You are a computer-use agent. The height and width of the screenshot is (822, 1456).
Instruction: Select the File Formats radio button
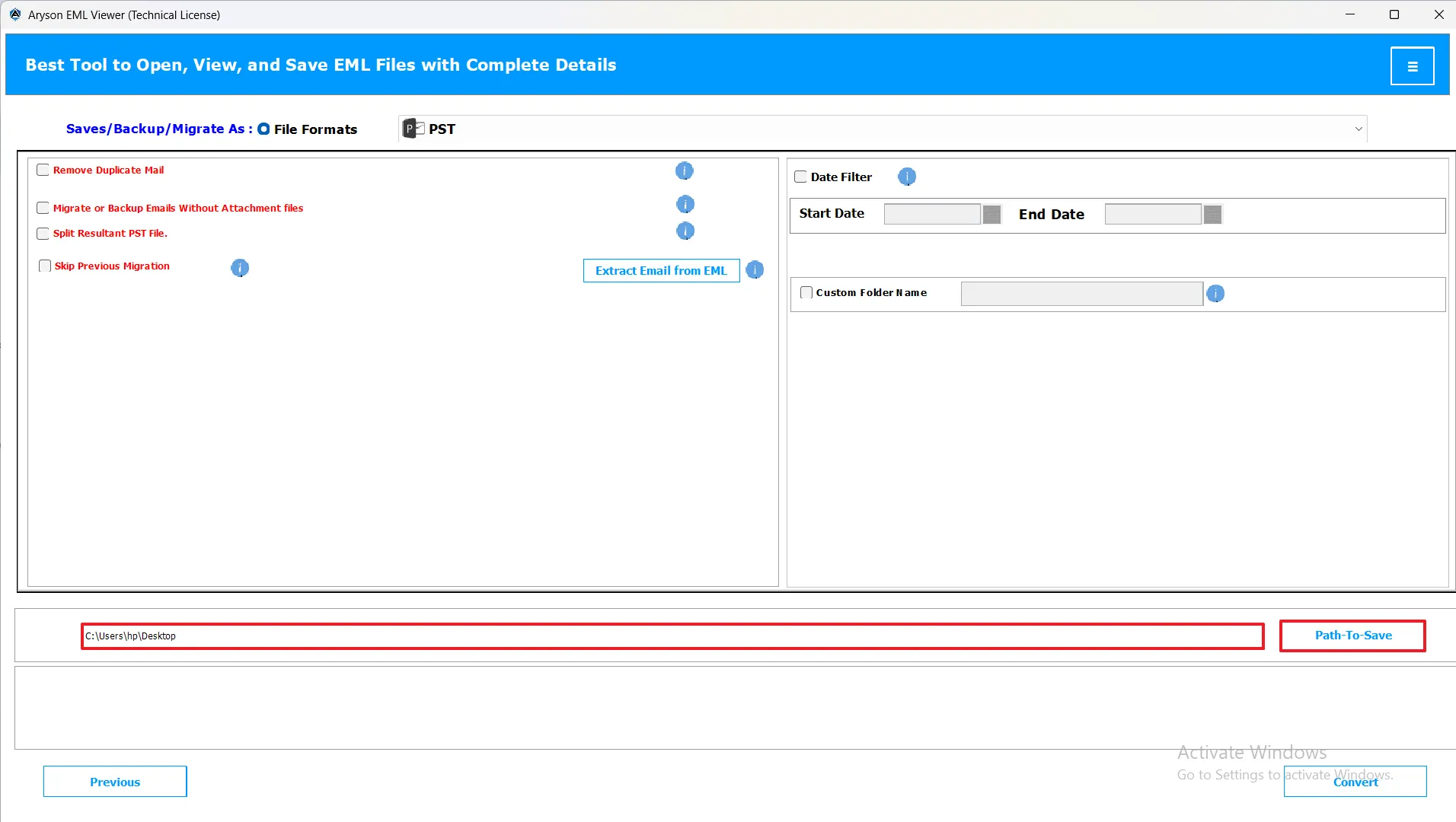[263, 129]
